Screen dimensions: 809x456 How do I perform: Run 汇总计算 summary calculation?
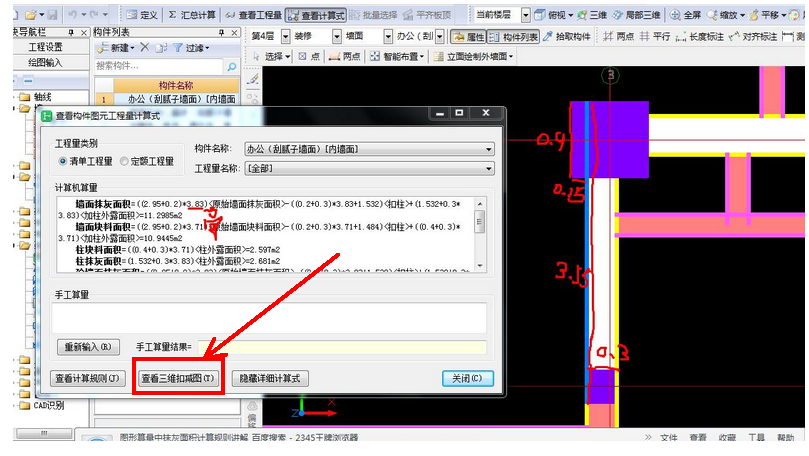tap(192, 15)
